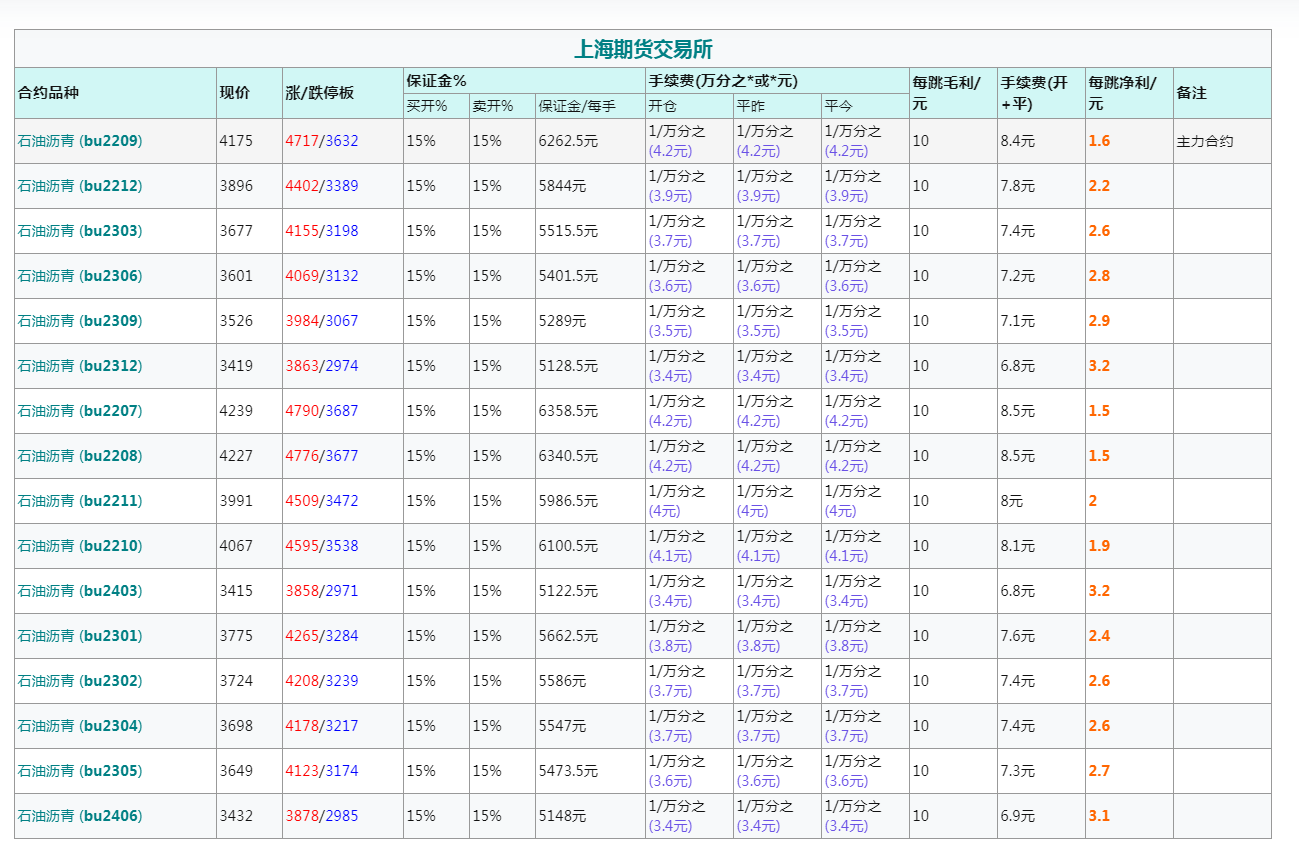Open the 石油沥青 (bu2211) contract link
The height and width of the screenshot is (854, 1299).
coord(80,501)
